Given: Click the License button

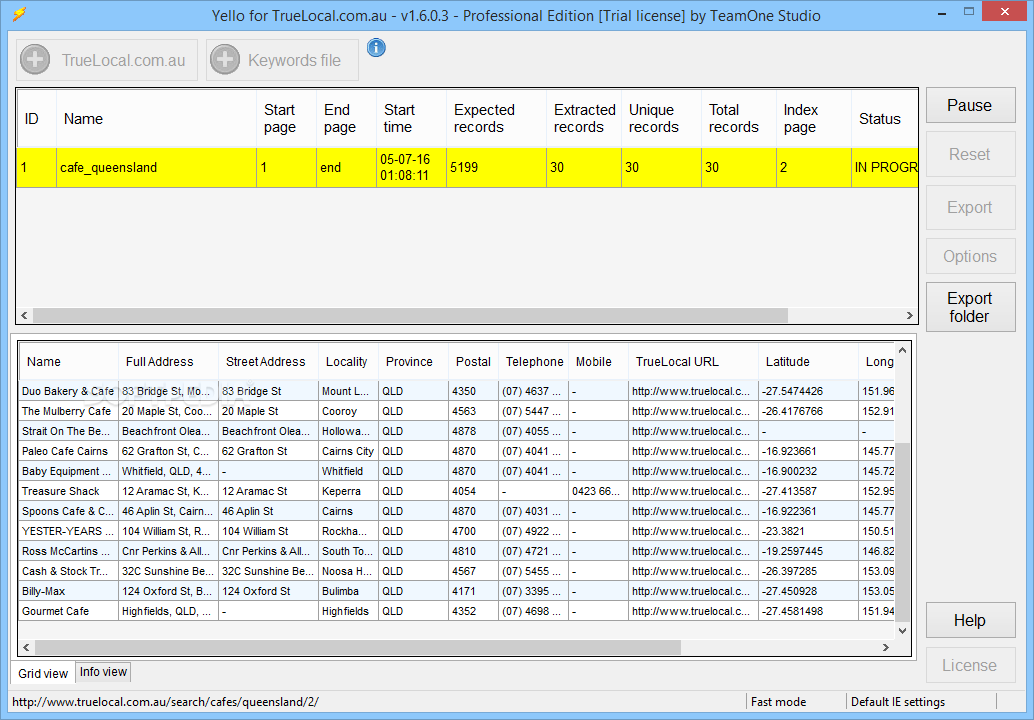Looking at the screenshot, I should (970, 665).
